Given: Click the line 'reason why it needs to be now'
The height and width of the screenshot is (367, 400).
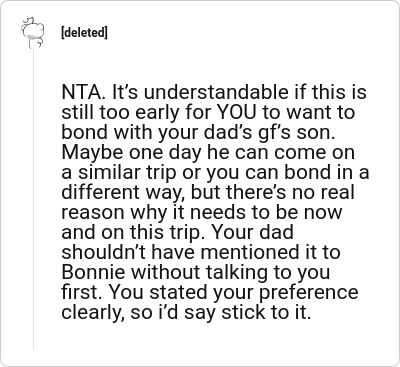Looking at the screenshot, I should point(202,212).
